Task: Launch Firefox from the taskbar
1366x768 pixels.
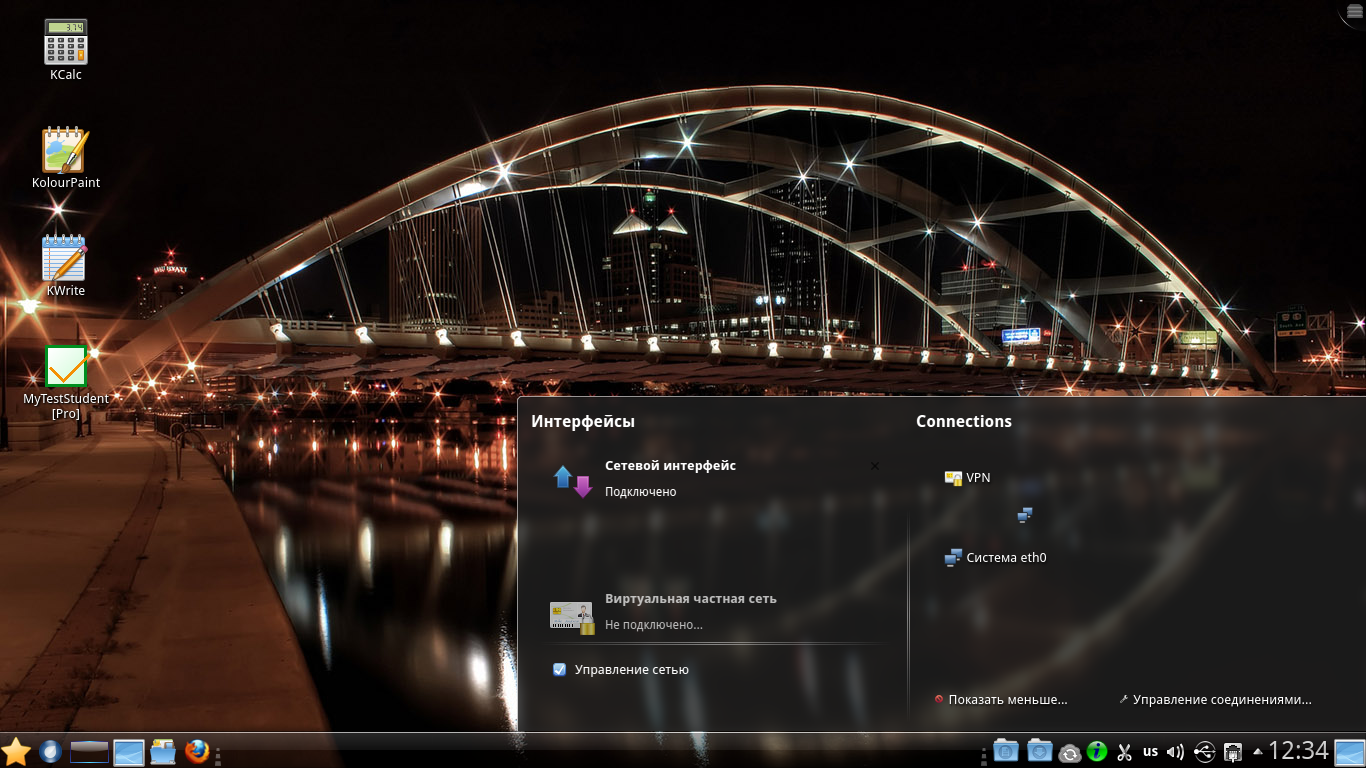Action: tap(197, 751)
